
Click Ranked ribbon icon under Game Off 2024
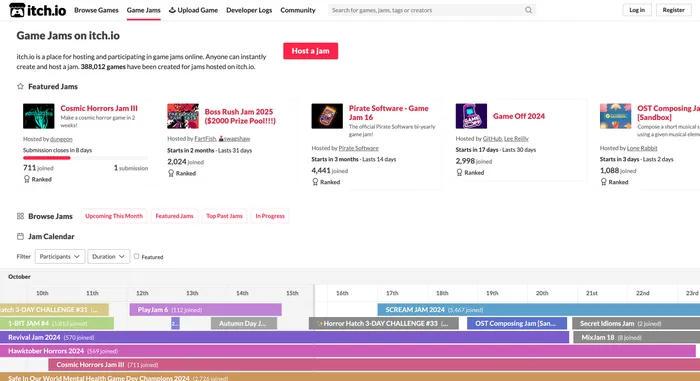point(459,172)
